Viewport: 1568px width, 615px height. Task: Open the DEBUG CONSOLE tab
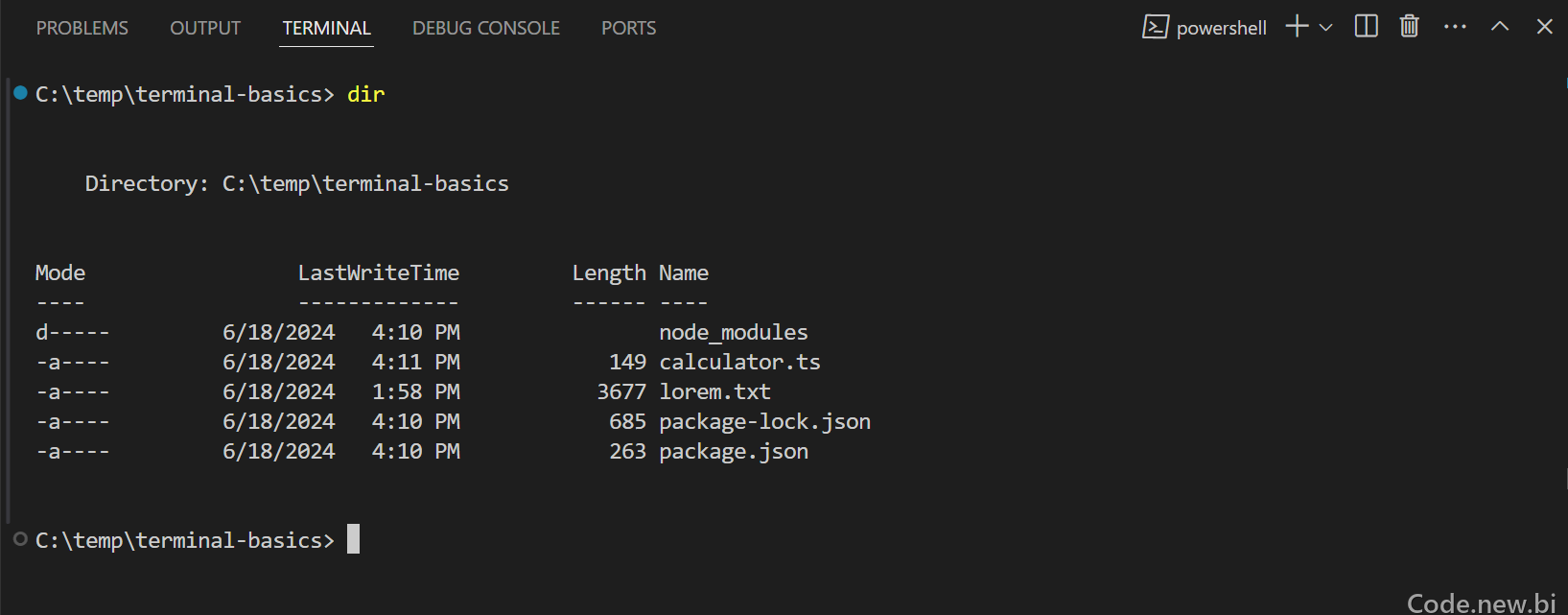[486, 28]
